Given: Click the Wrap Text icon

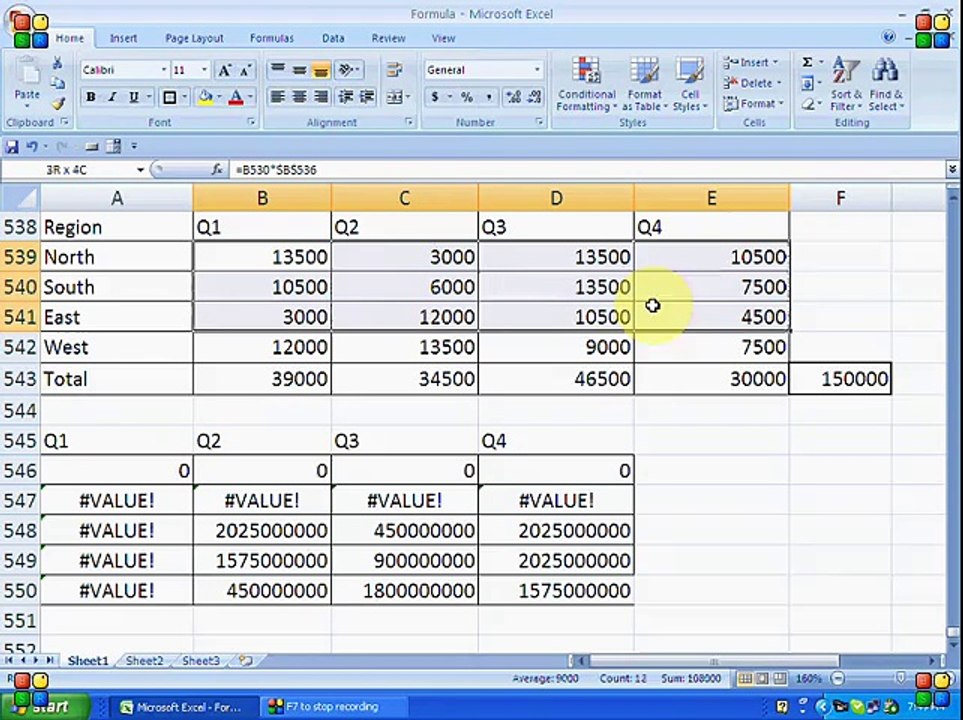Looking at the screenshot, I should [x=394, y=69].
